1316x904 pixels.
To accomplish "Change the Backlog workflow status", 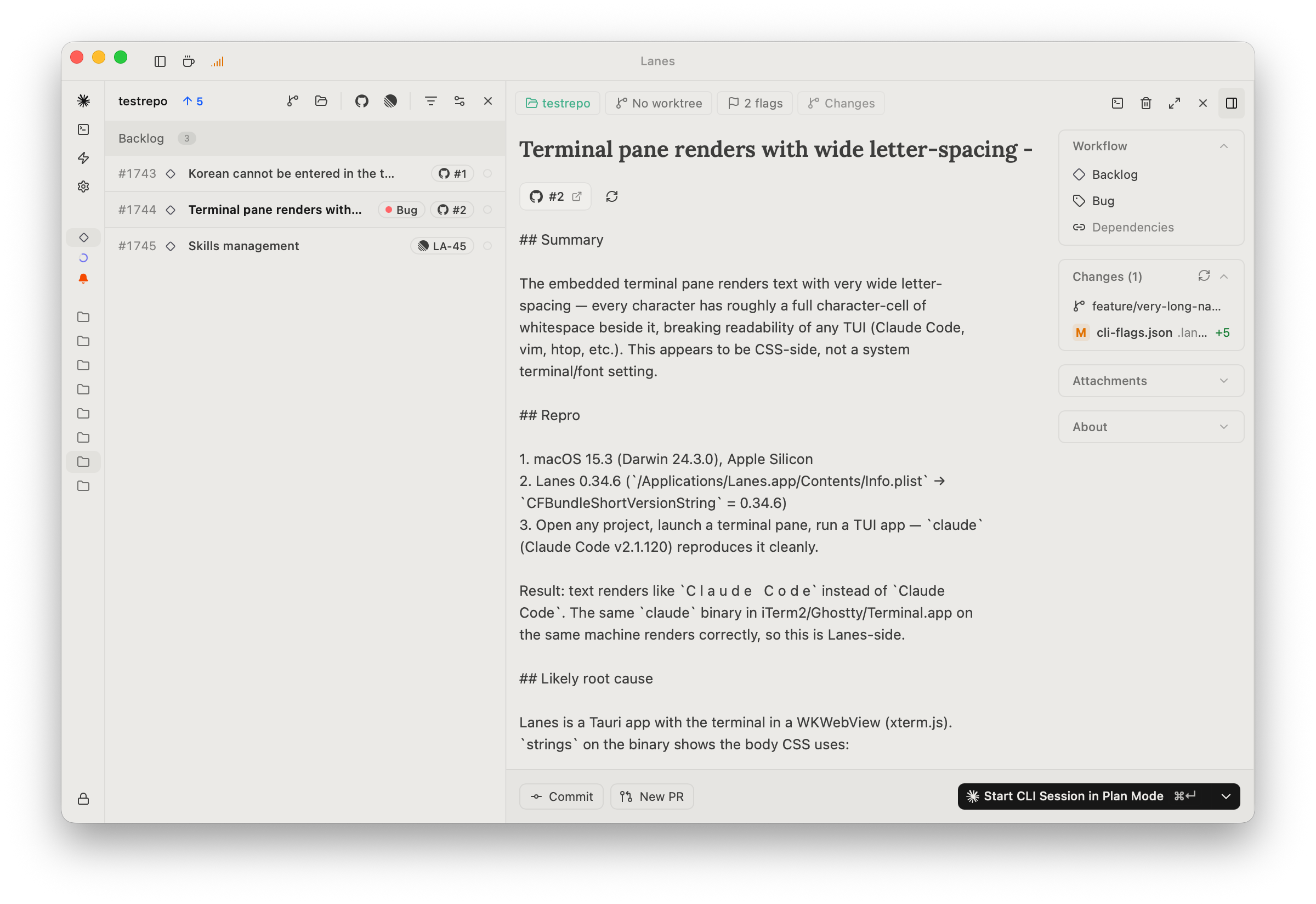I will [x=1105, y=174].
